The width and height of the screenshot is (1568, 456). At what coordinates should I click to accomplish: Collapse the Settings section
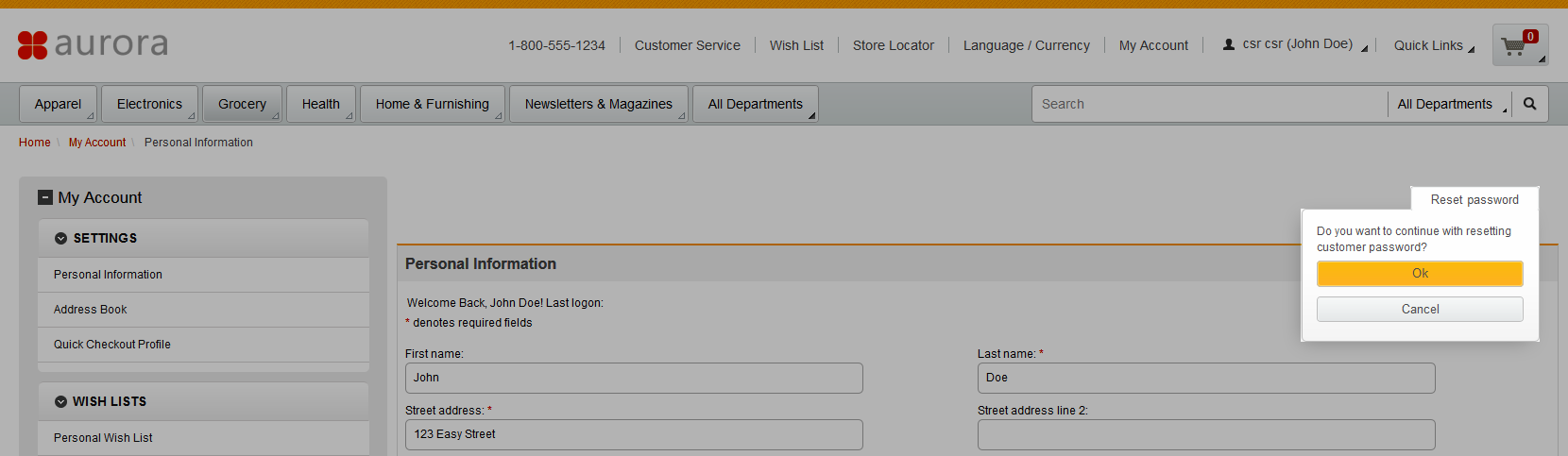pyautogui.click(x=60, y=239)
